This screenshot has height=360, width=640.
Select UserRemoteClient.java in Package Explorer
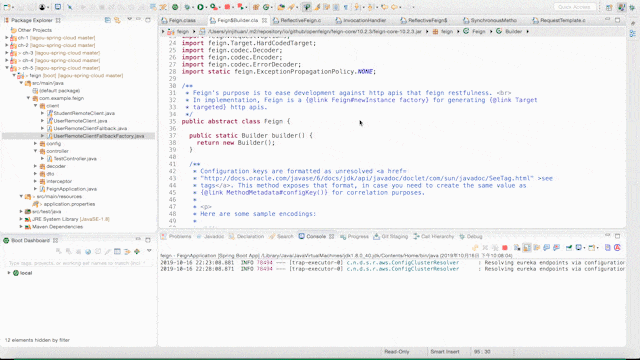pyautogui.click(x=80, y=121)
